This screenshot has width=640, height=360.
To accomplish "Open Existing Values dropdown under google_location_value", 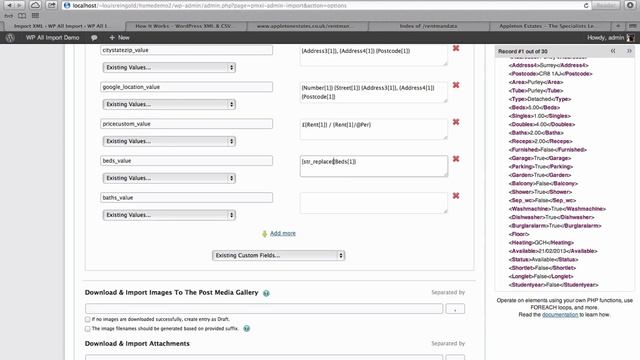I will (x=169, y=104).
